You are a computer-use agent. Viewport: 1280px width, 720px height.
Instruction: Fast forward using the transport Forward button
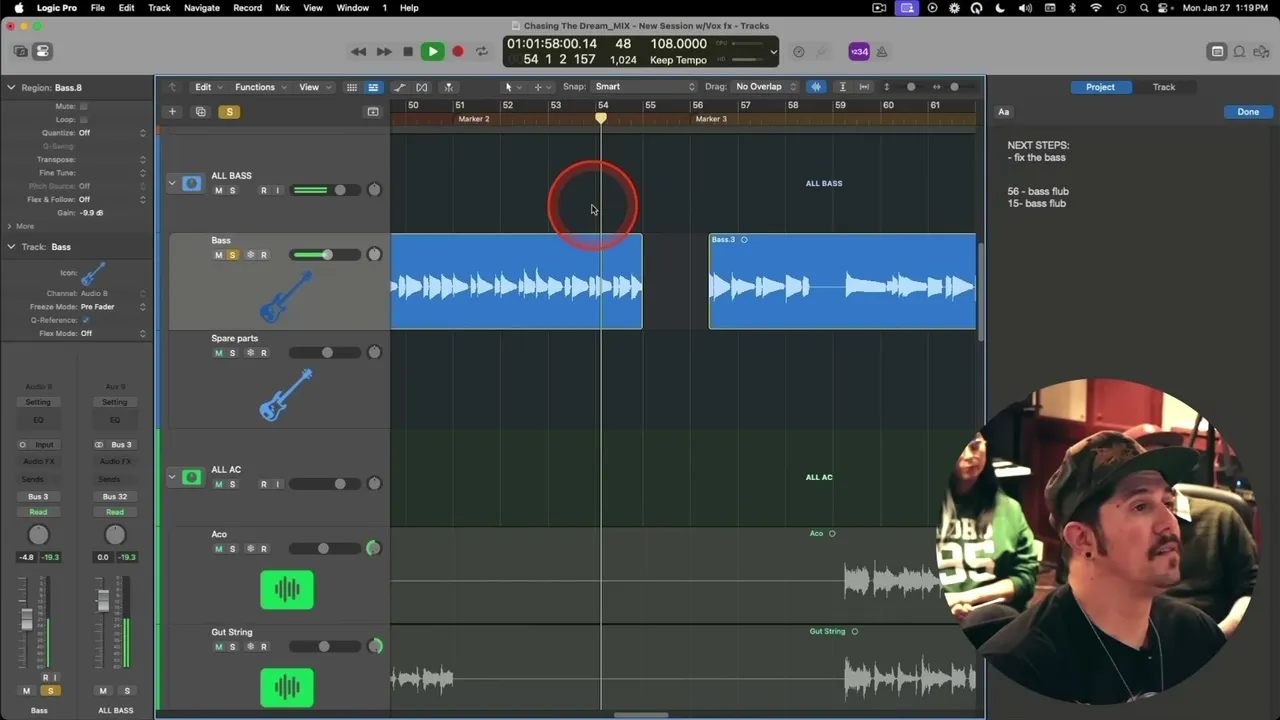pos(384,51)
